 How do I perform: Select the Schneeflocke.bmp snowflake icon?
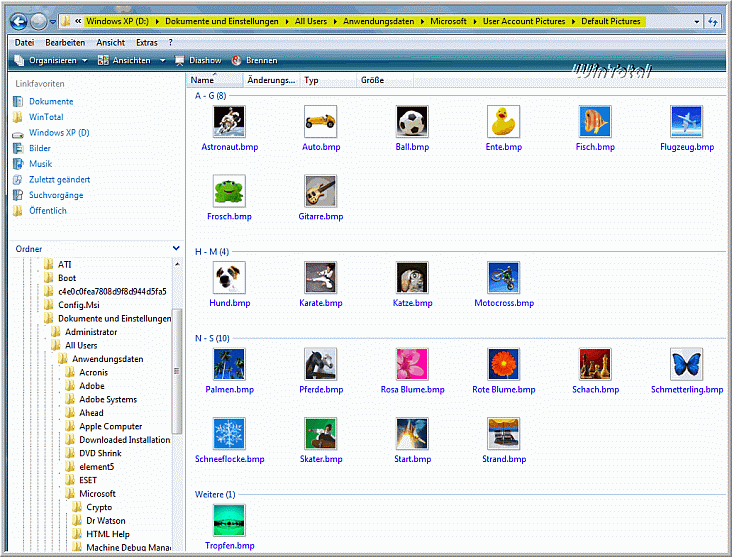[x=229, y=434]
